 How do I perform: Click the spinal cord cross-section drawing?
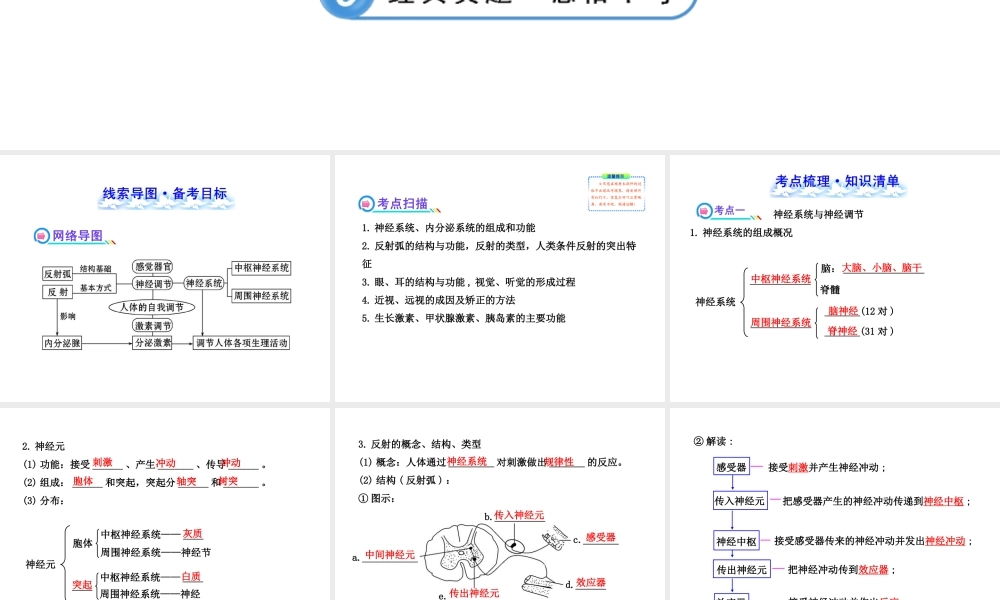460,553
